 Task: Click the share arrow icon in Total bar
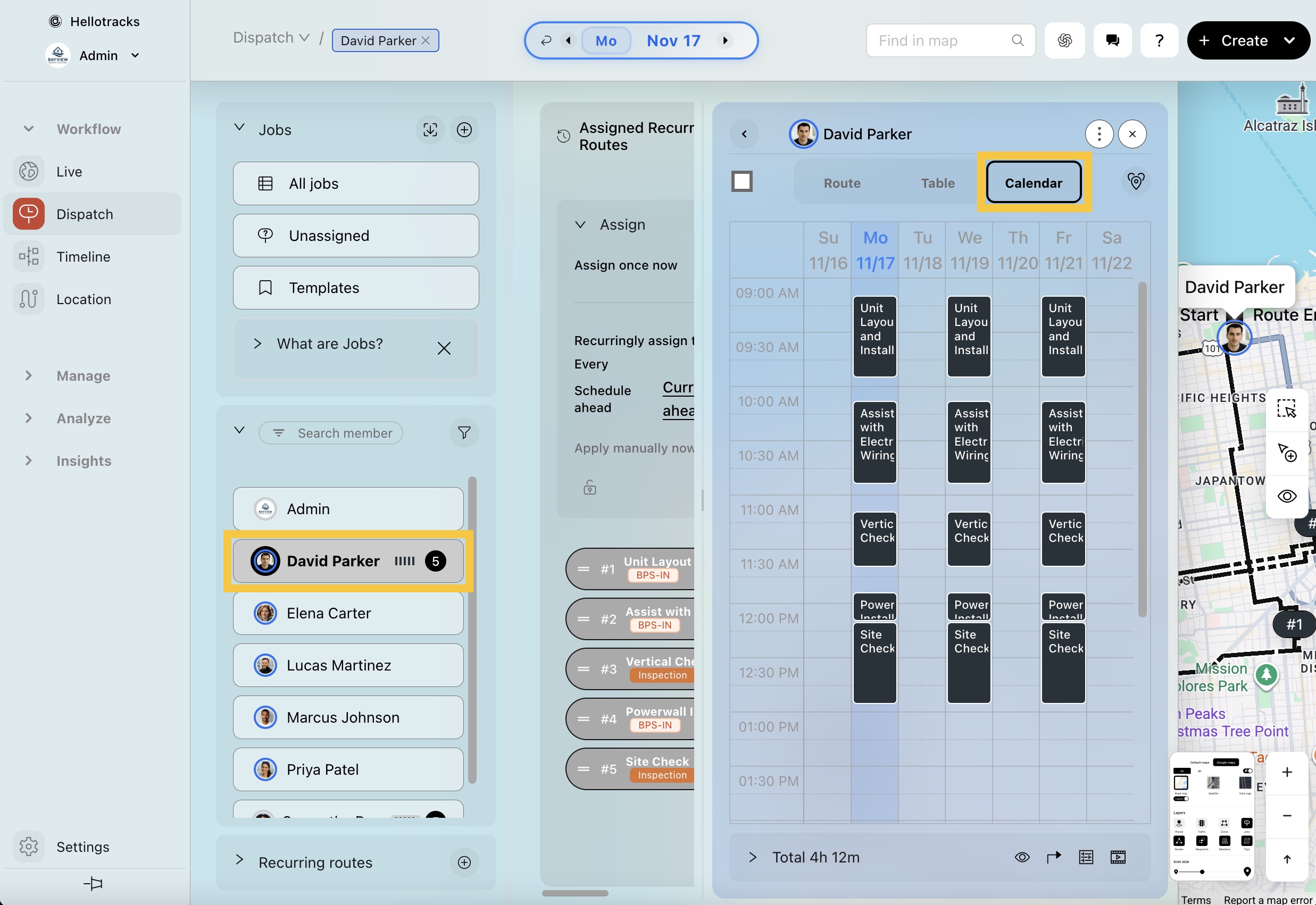click(1053, 857)
